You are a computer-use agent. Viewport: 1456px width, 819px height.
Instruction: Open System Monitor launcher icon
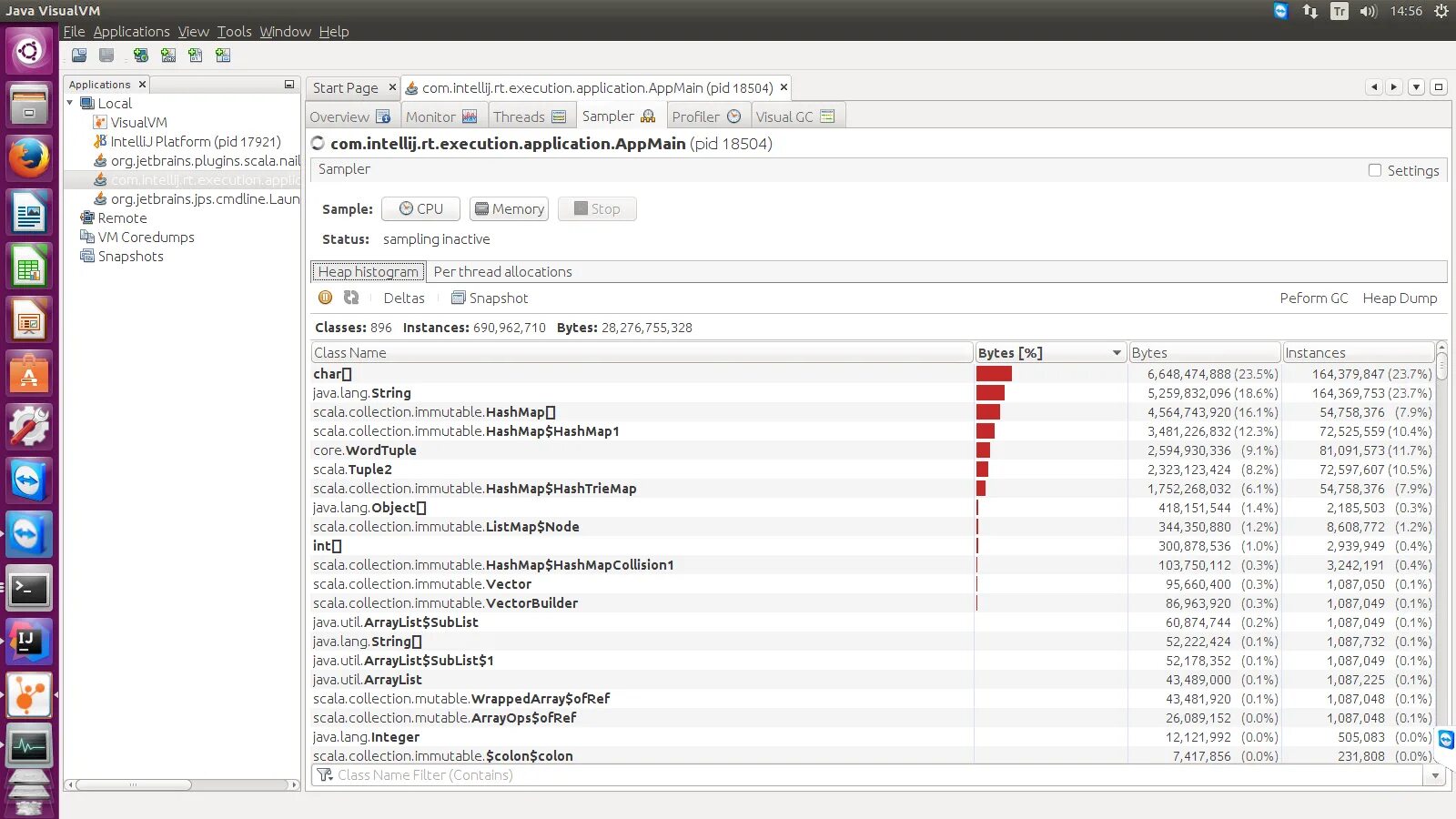(x=29, y=747)
